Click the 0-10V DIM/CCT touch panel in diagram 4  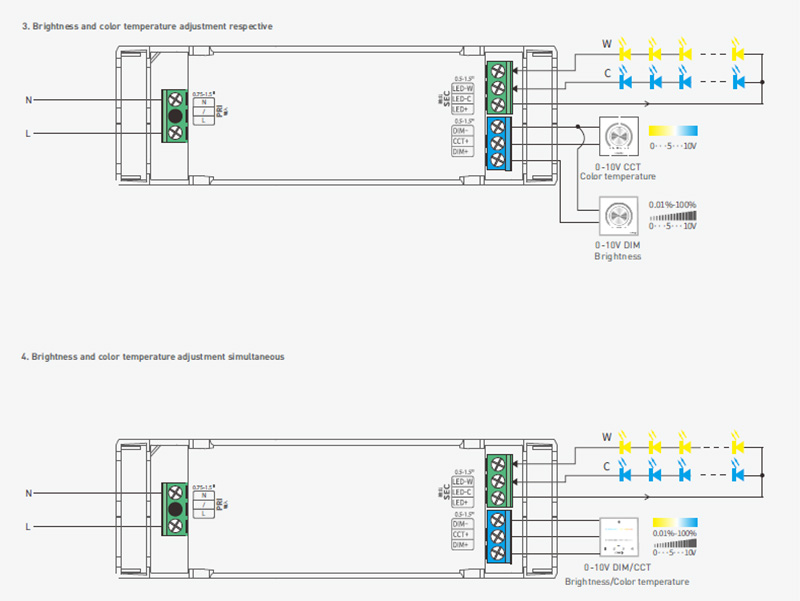[619, 537]
